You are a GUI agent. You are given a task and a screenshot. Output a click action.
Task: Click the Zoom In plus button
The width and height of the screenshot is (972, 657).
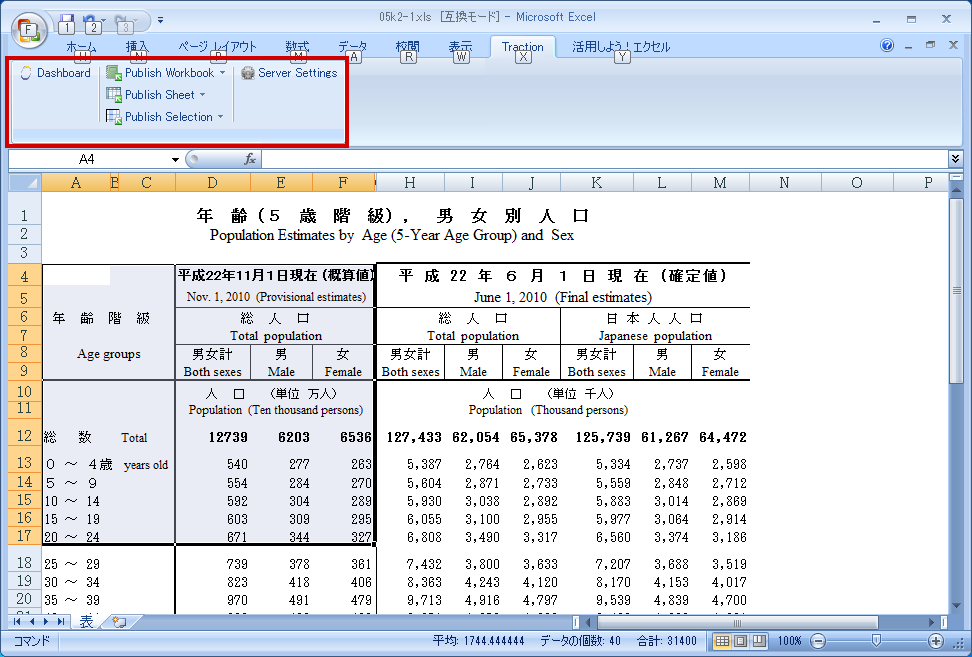tap(936, 641)
